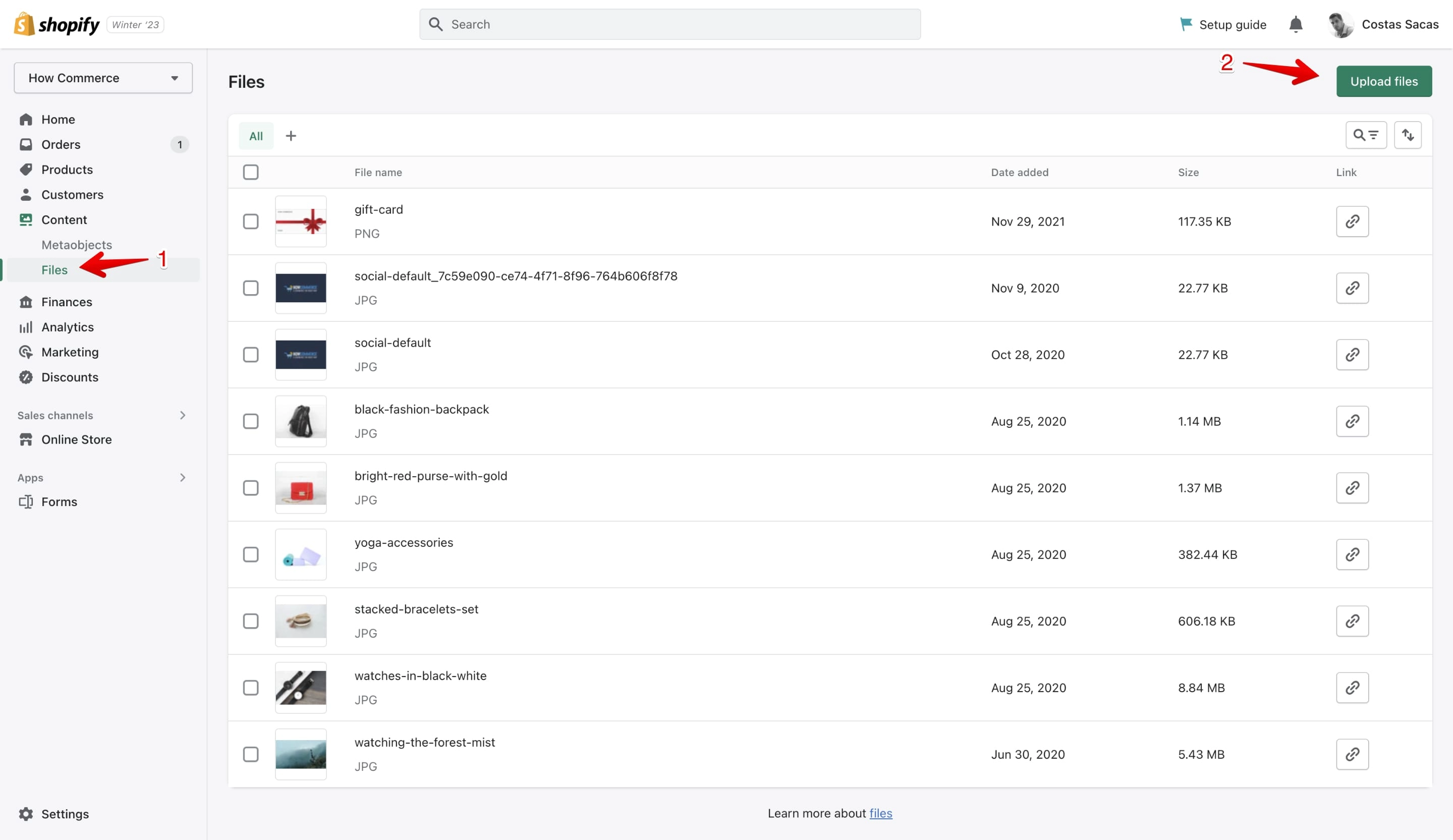The width and height of the screenshot is (1453, 840).
Task: Copy link for social-default Oct 28 file
Action: click(1352, 355)
